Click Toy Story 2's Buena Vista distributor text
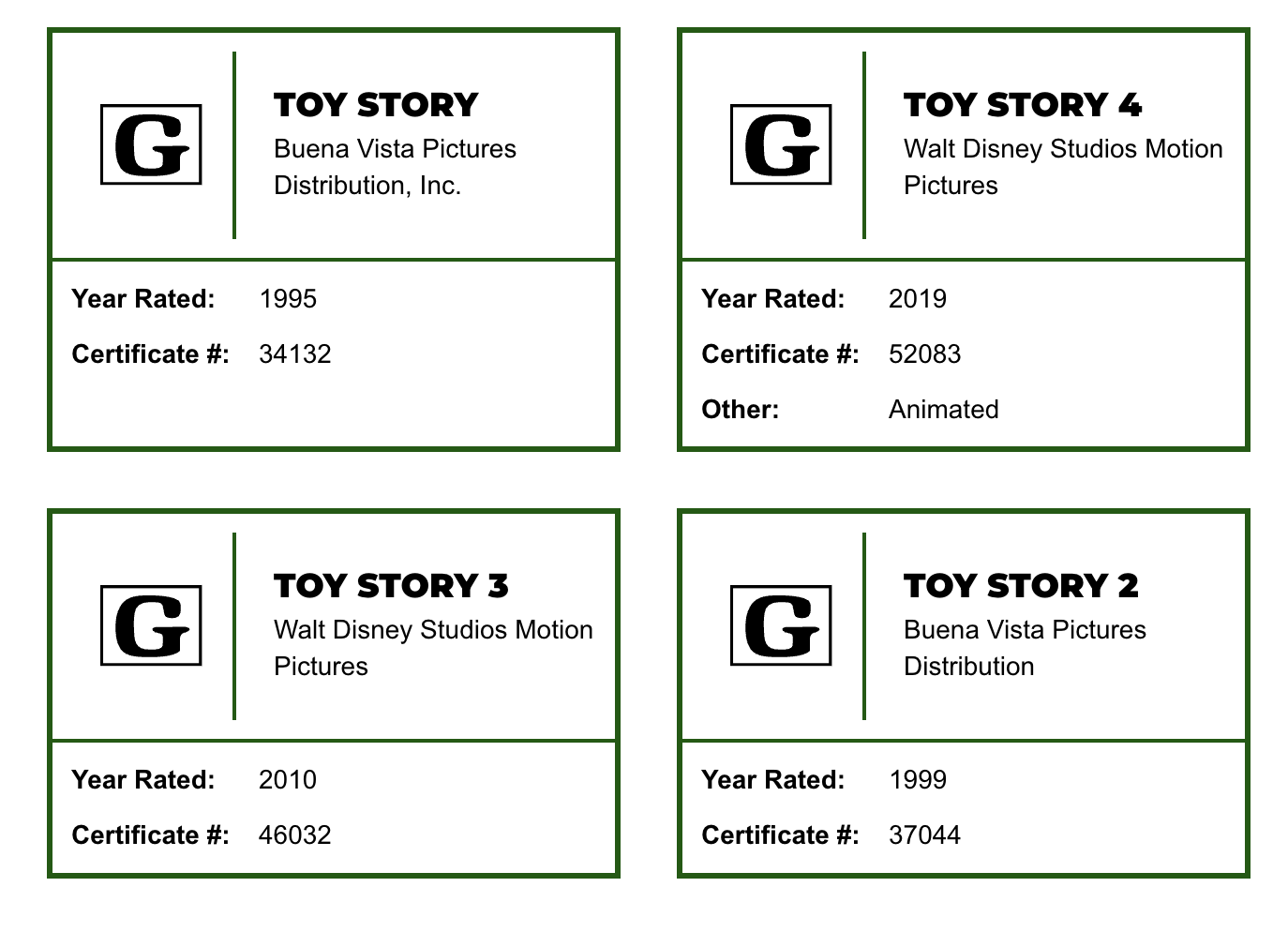The width and height of the screenshot is (1288, 932). click(x=1025, y=648)
